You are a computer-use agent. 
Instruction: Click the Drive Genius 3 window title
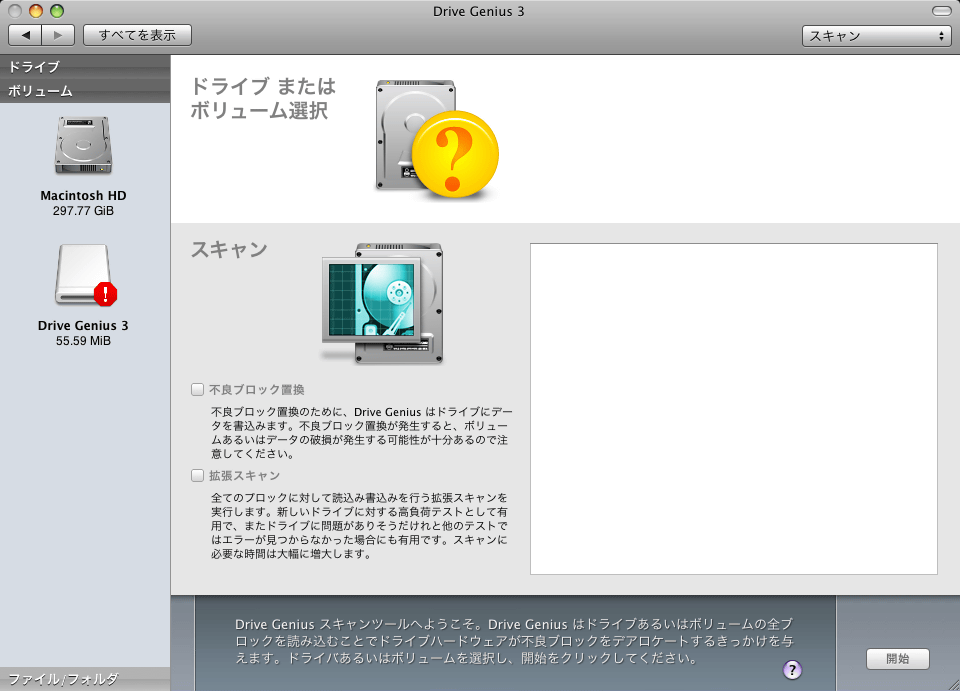(x=479, y=11)
